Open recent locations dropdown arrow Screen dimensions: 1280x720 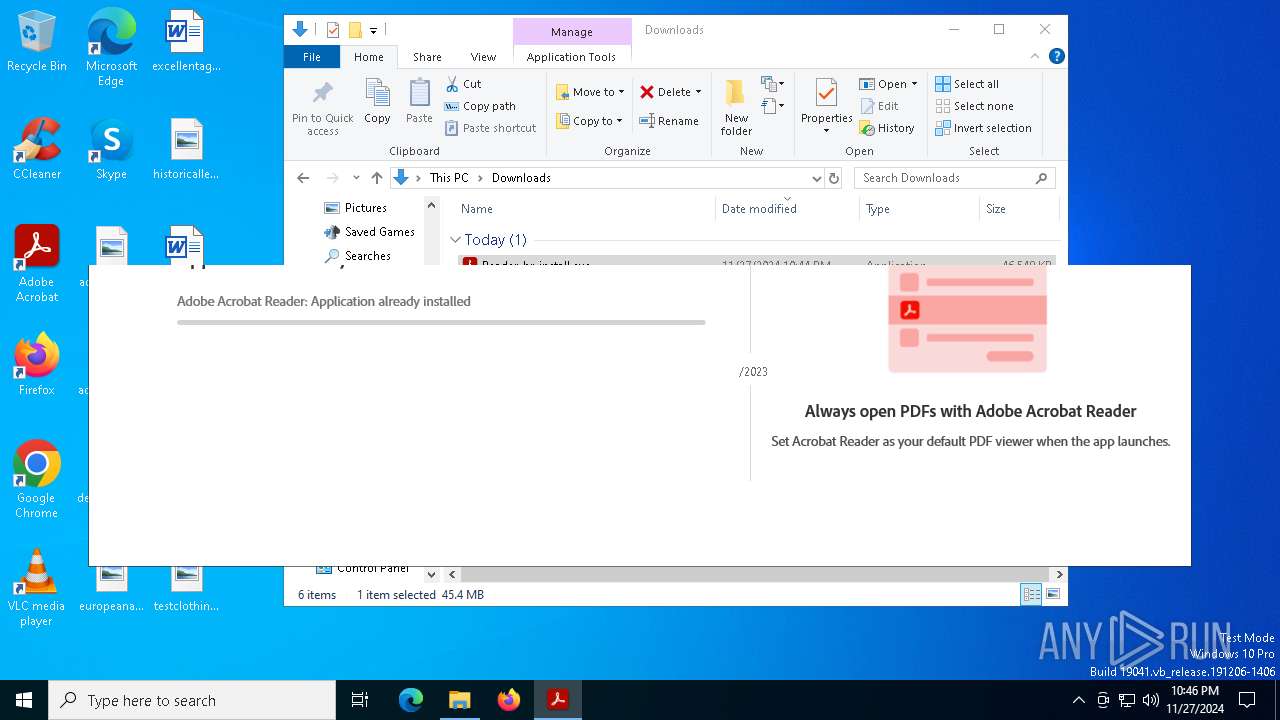click(355, 178)
